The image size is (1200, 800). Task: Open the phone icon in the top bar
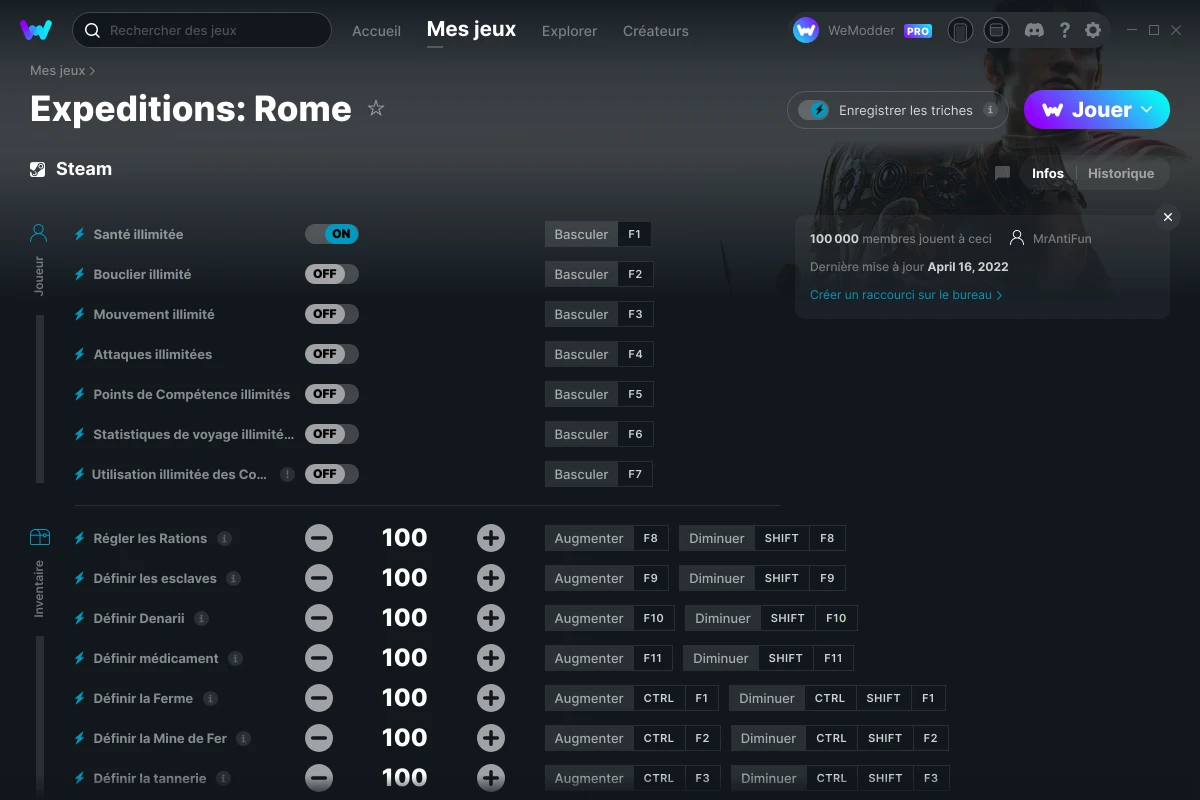coord(960,30)
